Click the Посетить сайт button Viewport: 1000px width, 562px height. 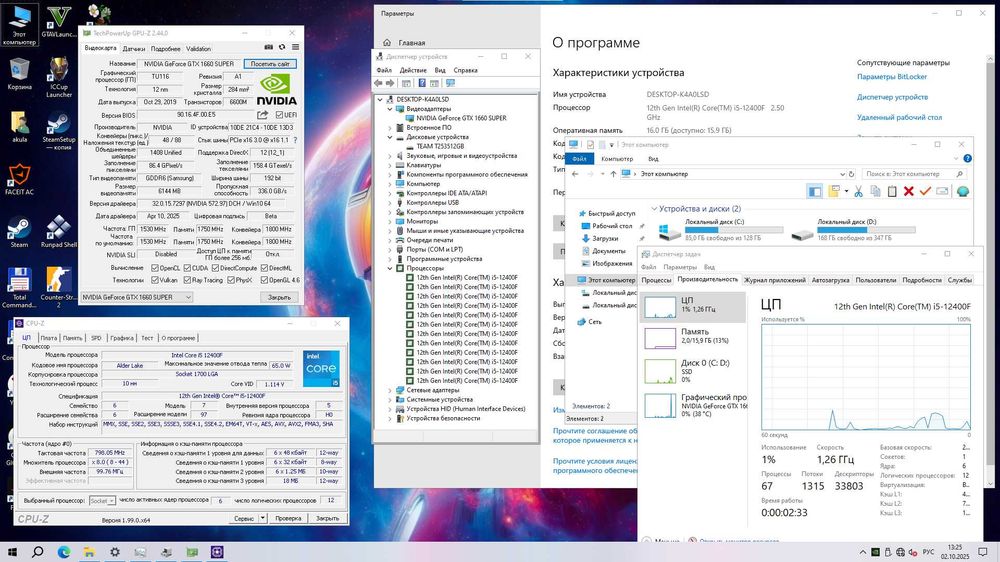(x=270, y=64)
